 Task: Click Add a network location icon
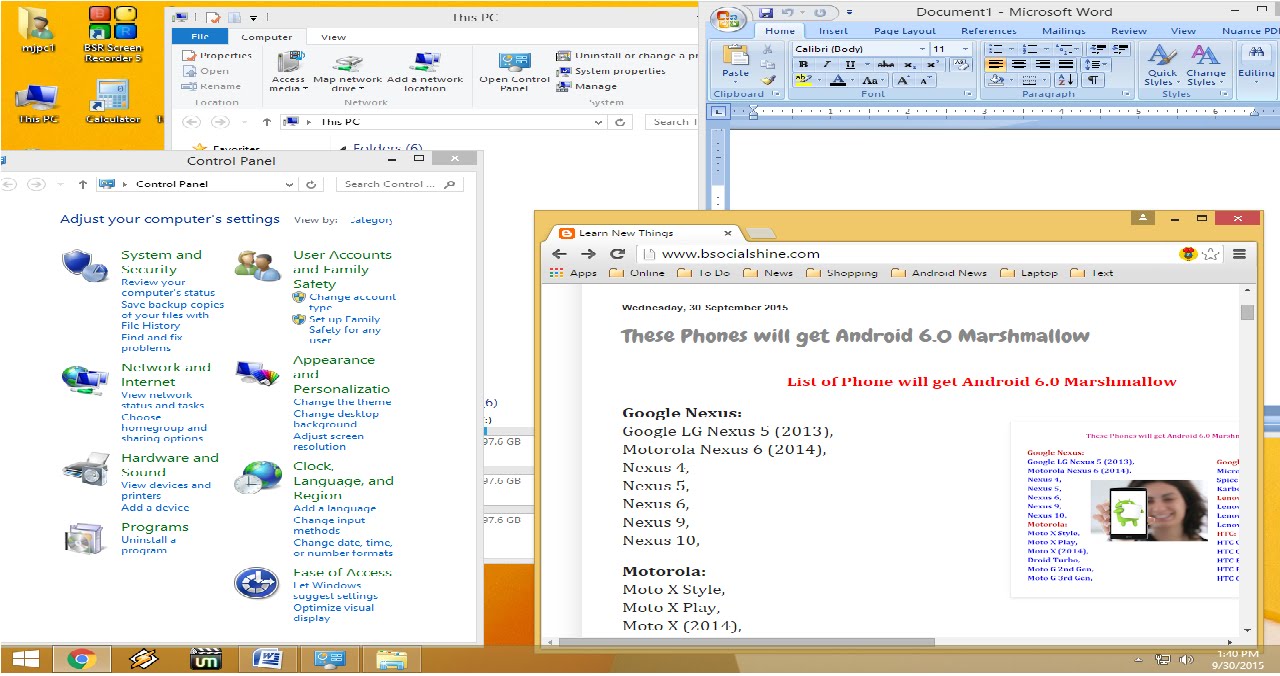tap(425, 71)
